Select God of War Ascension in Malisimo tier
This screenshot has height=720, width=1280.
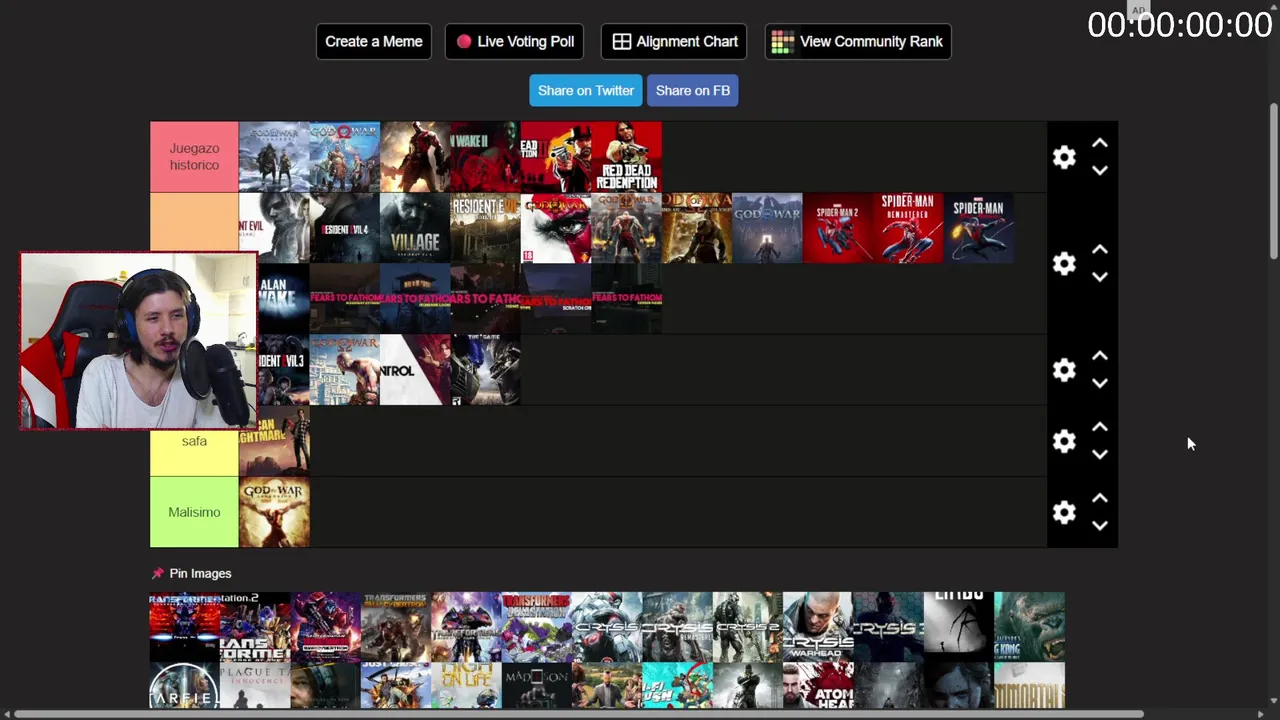[274, 512]
